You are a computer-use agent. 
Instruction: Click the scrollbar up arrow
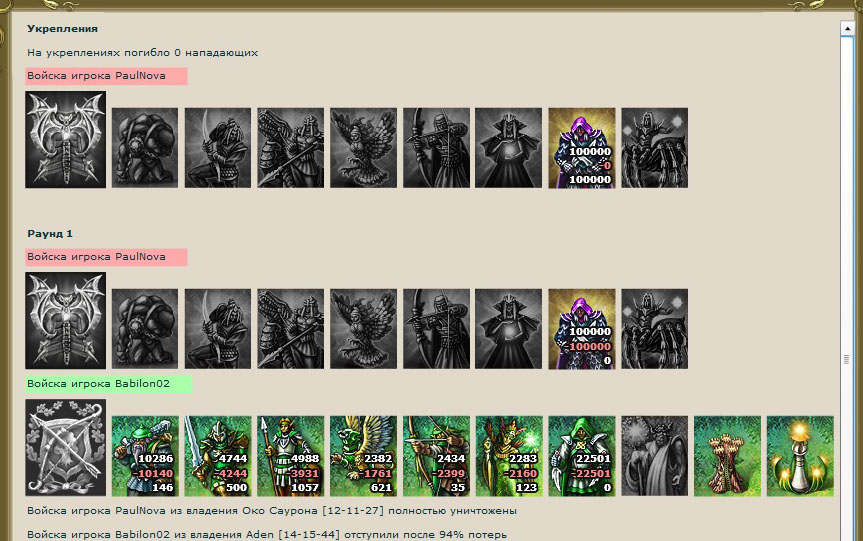pyautogui.click(x=847, y=28)
